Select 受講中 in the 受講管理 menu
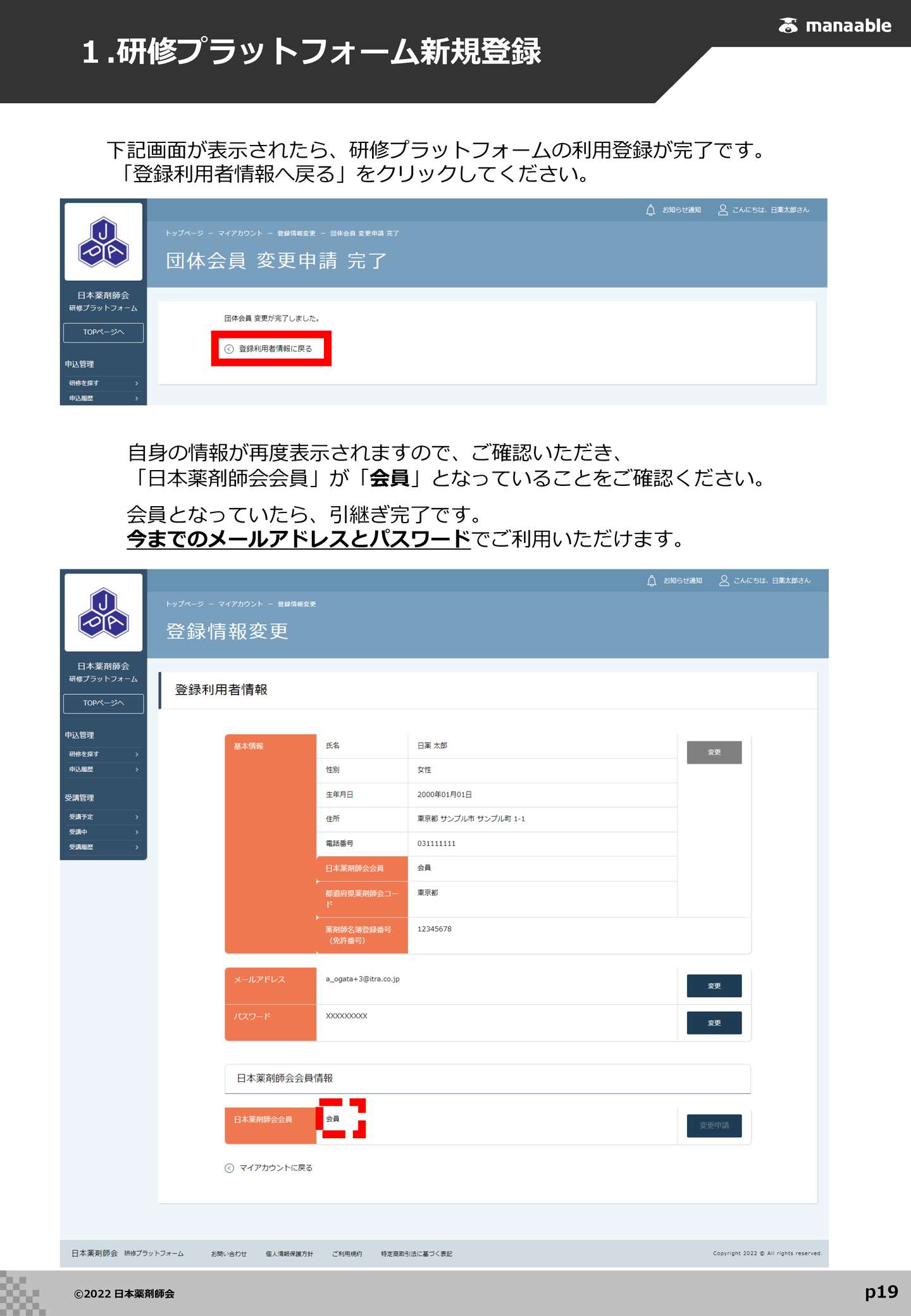This screenshot has width=911, height=1316. click(78, 832)
